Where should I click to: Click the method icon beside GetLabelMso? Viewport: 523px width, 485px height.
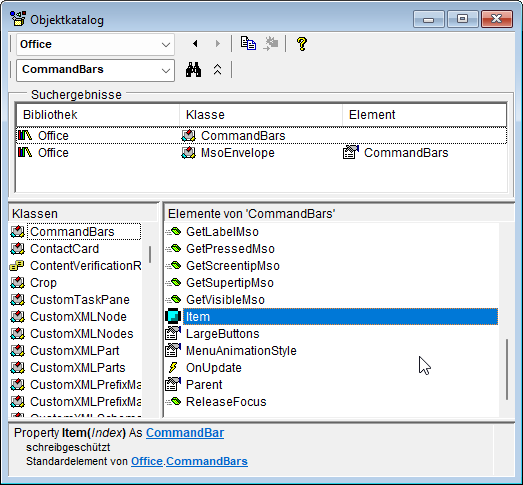[x=173, y=231]
